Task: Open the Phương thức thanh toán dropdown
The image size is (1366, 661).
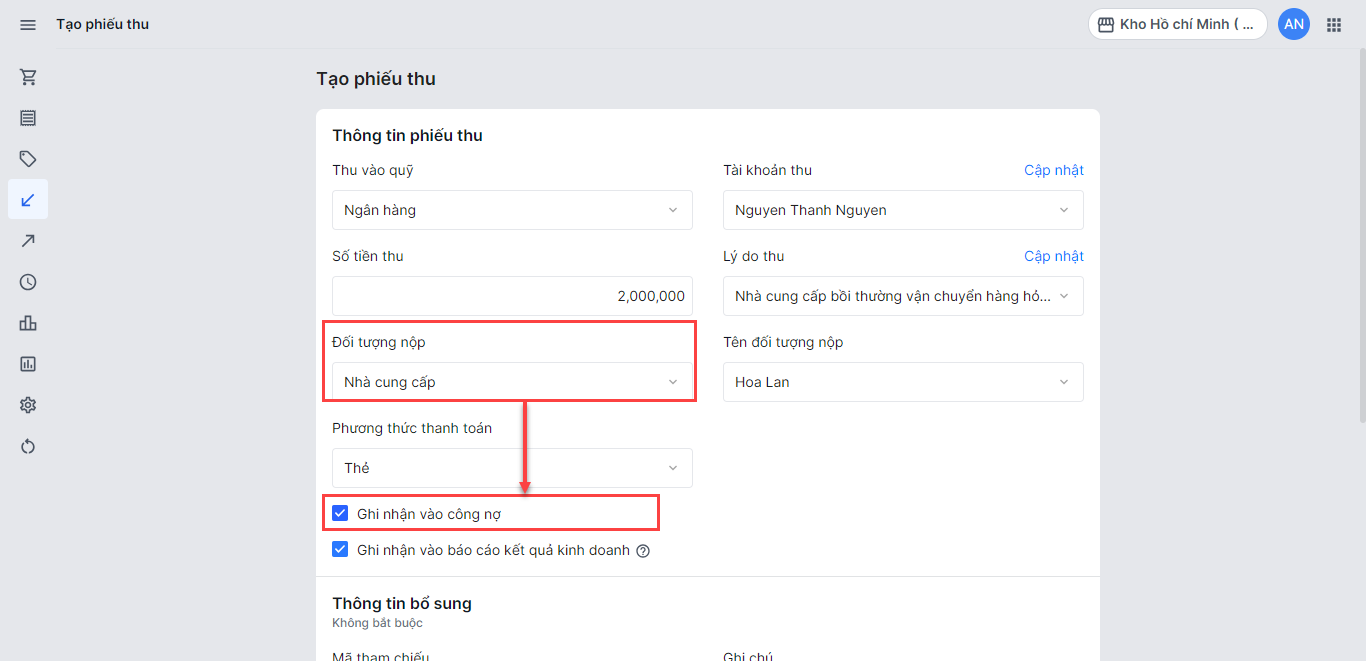Action: pos(512,468)
